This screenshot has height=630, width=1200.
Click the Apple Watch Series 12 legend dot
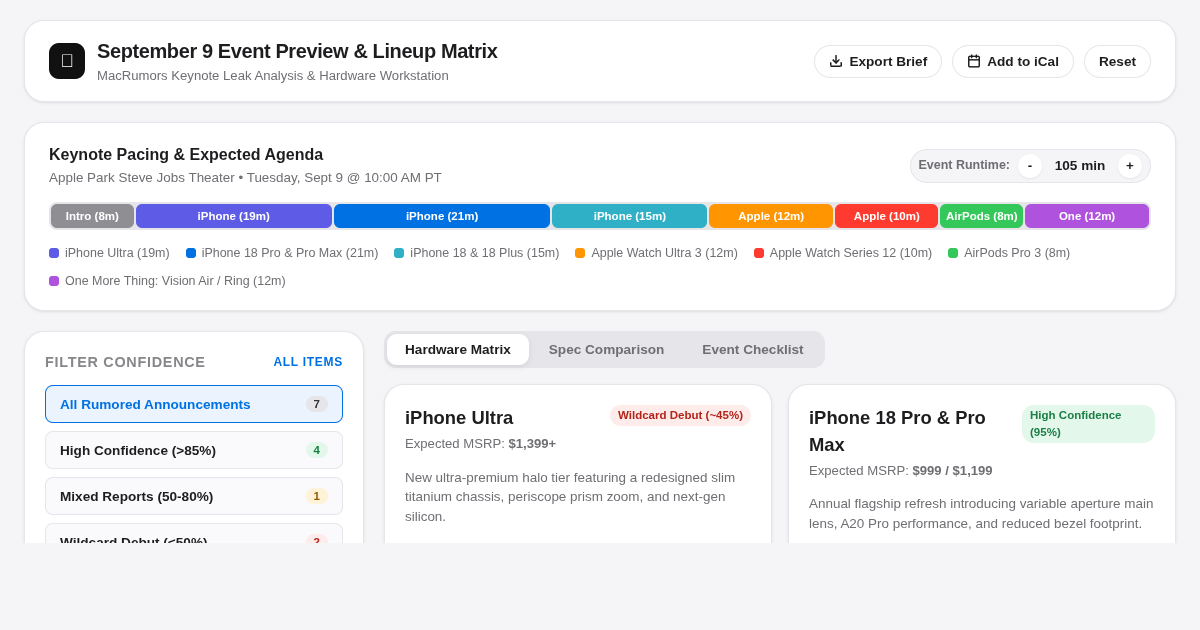[x=759, y=253]
